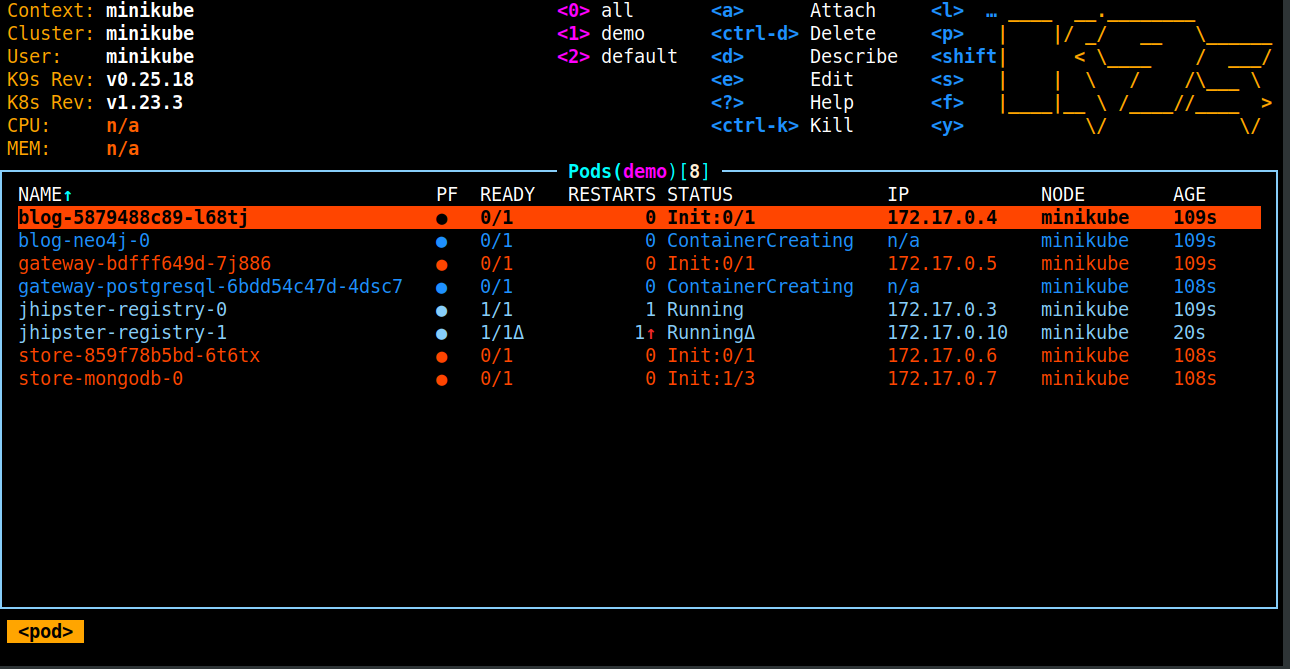
Task: Click the restart arrow indicator on jhipster-registry-1
Action: click(x=651, y=334)
